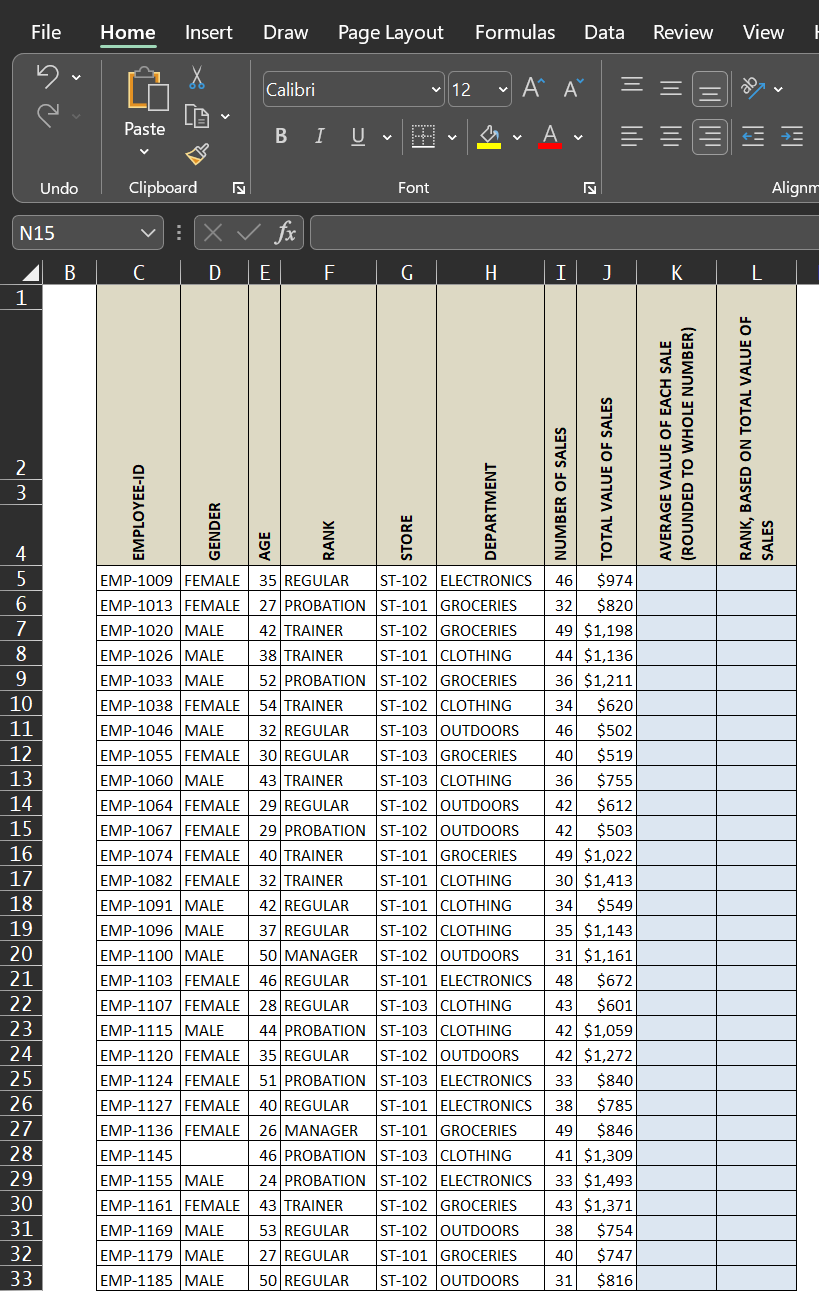Screen dimensions: 819x1291
Task: Click the Format Painter icon
Action: click(196, 153)
